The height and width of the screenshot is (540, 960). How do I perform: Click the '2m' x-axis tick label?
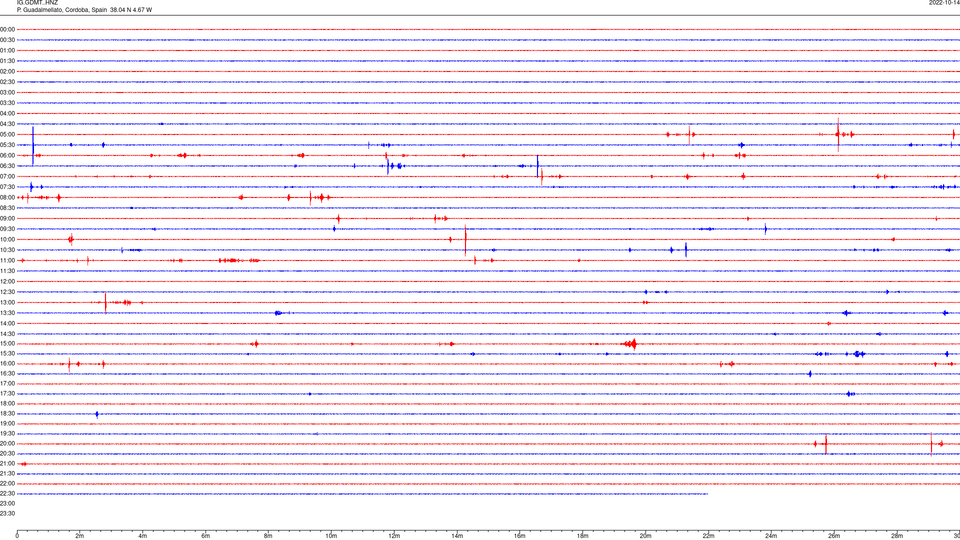click(x=80, y=536)
